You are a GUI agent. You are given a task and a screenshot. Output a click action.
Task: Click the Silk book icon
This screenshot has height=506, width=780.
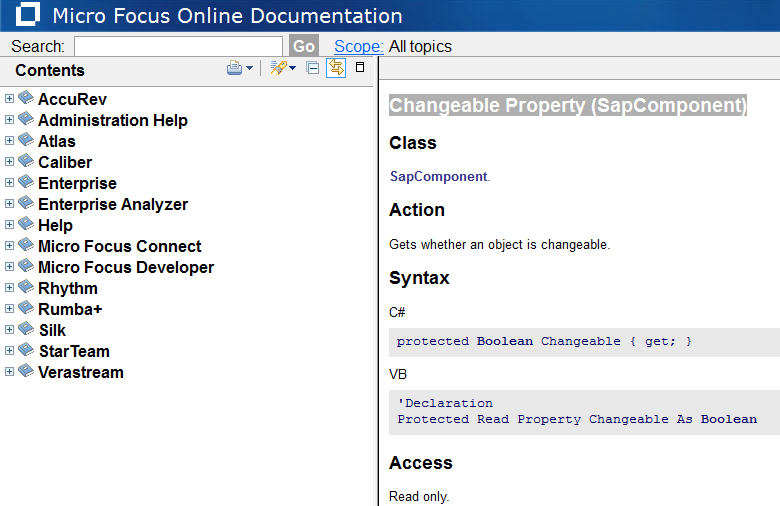coord(26,330)
